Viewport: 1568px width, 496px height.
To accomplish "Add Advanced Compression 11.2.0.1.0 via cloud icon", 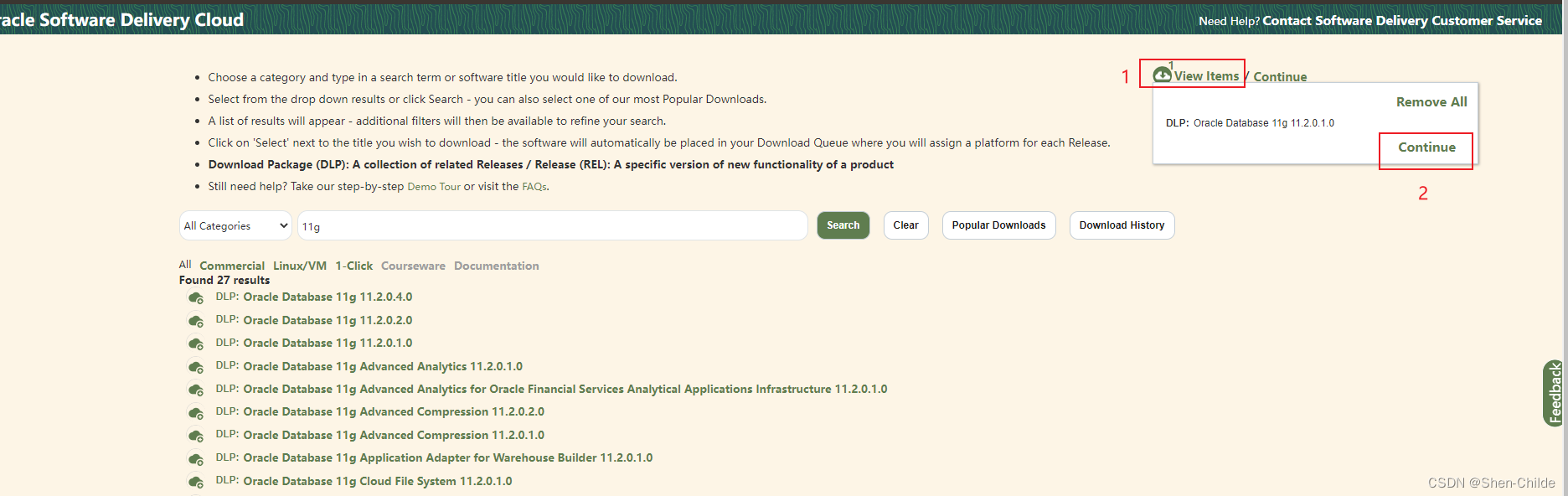I will [196, 436].
